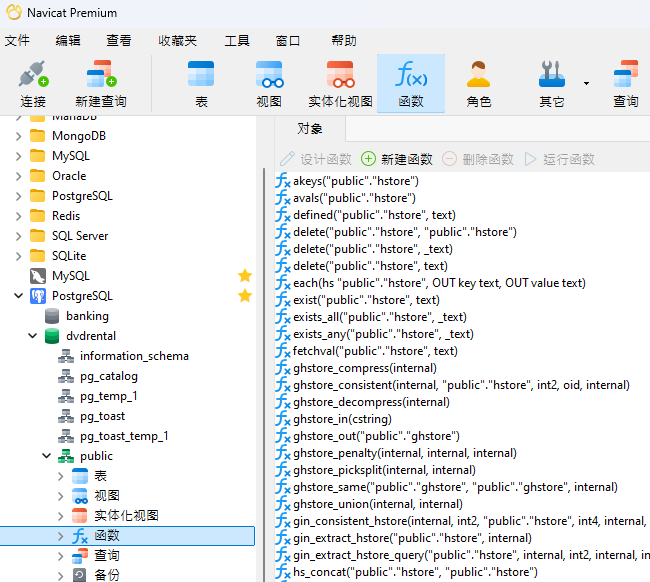This screenshot has height=582, width=650.
Task: Switch to the 对象 tab
Action: tap(310, 129)
